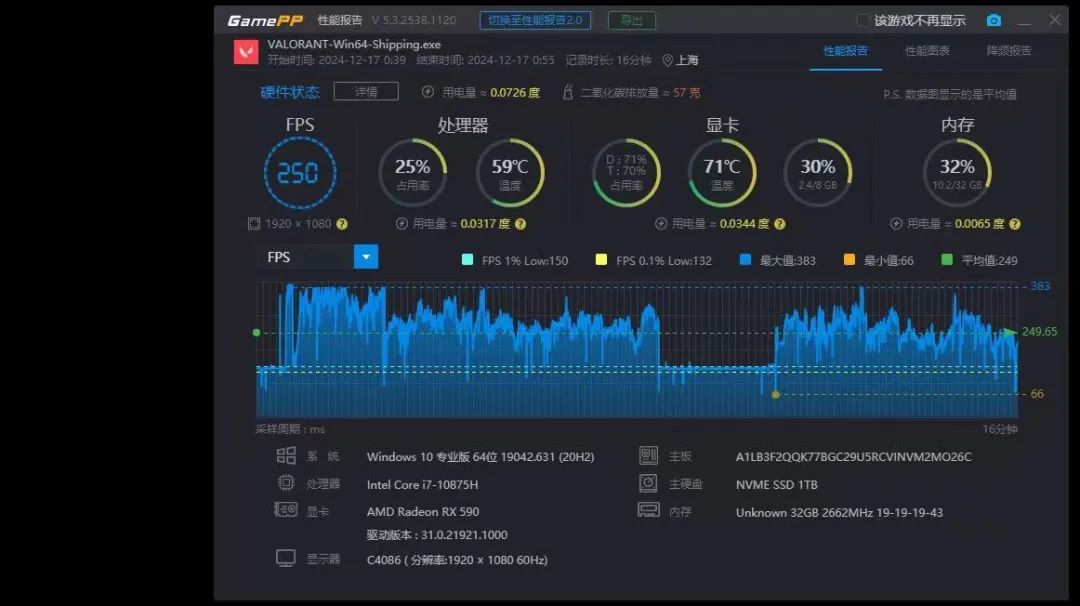Close the GamePP report window
Viewport: 1080px width, 606px height.
point(1055,20)
